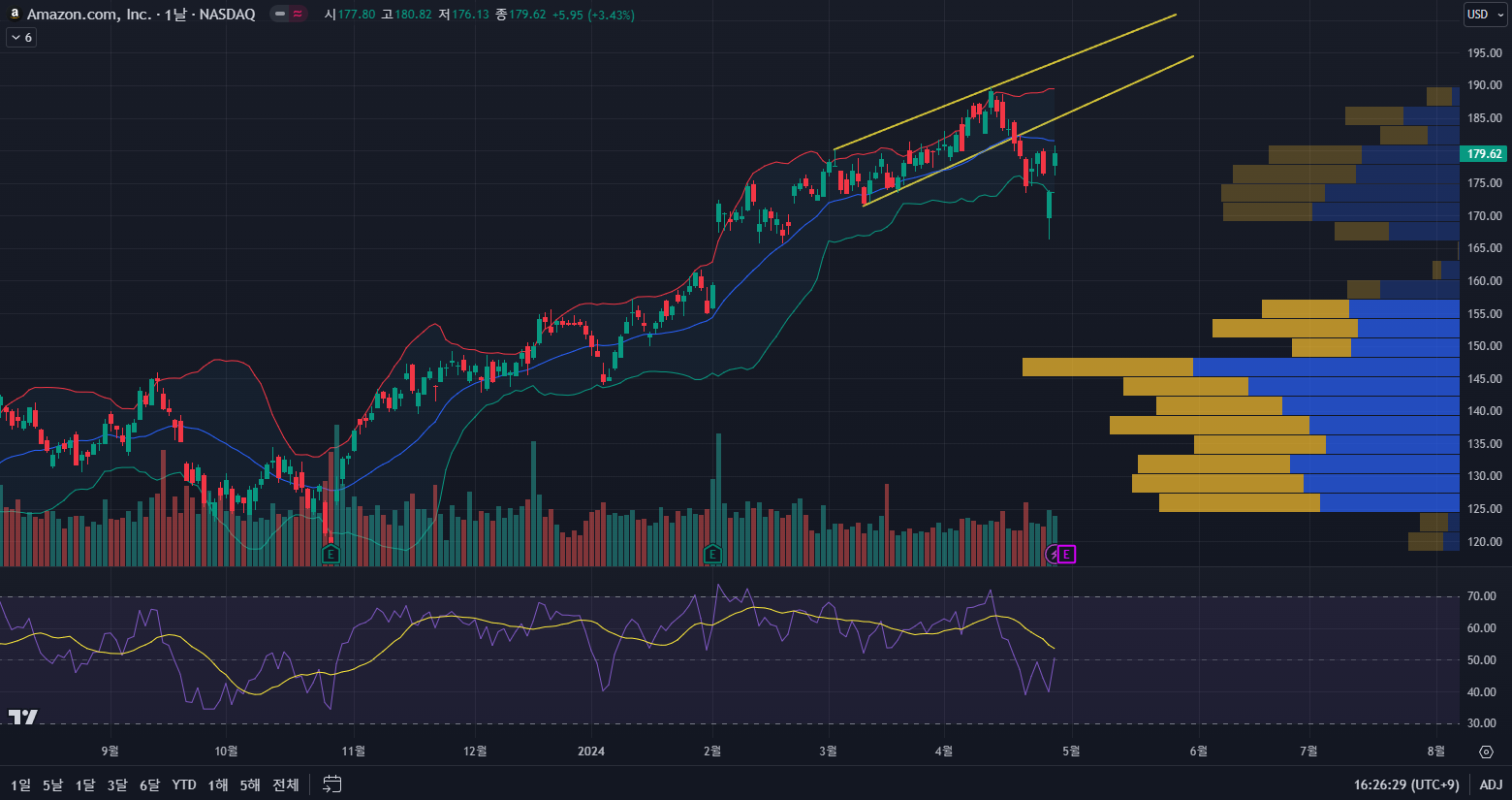The height and width of the screenshot is (800, 1512).
Task: Select the 3달 date range
Action: tap(117, 784)
